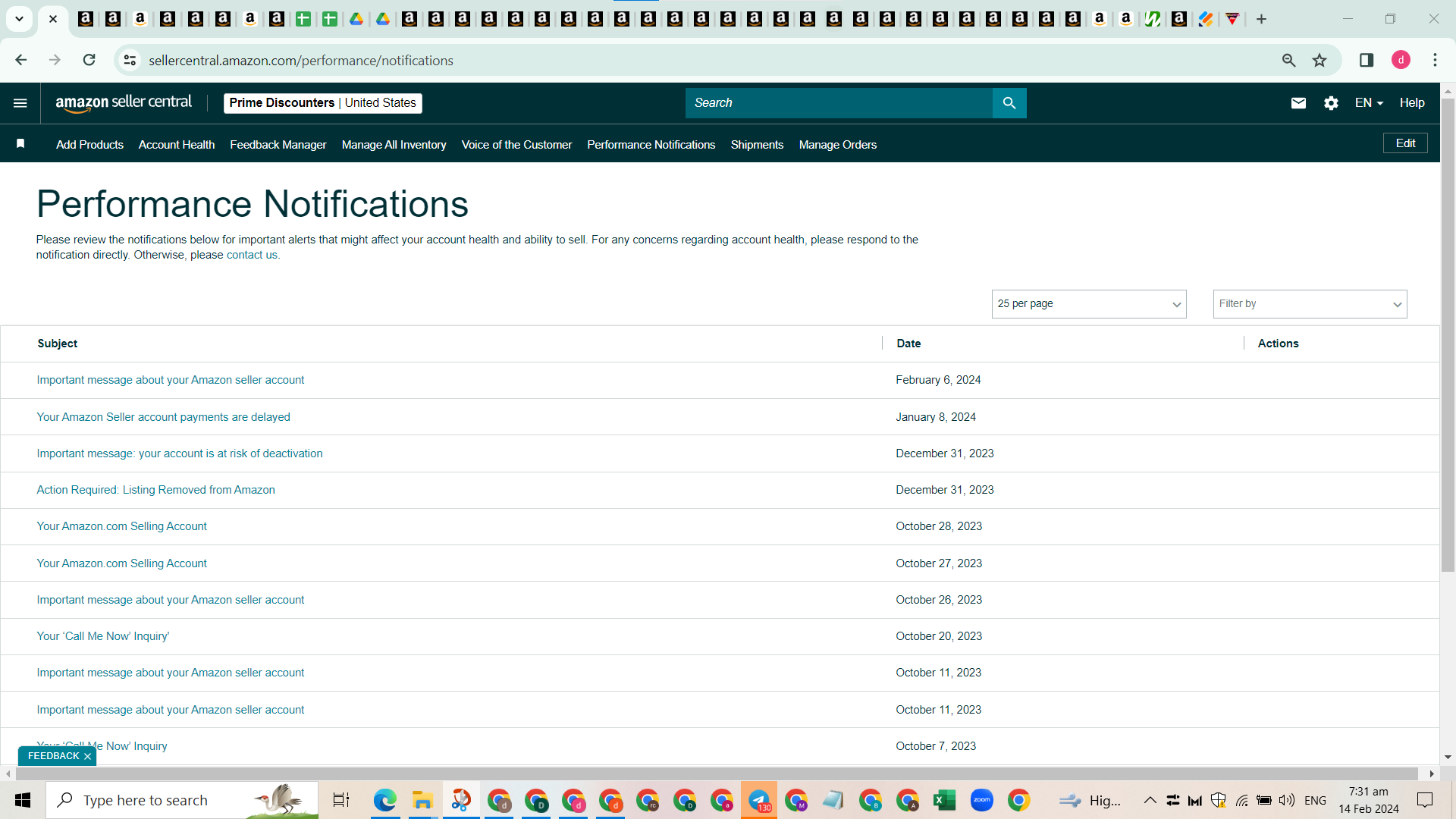Go to Shipments
The image size is (1456, 819).
tap(757, 145)
